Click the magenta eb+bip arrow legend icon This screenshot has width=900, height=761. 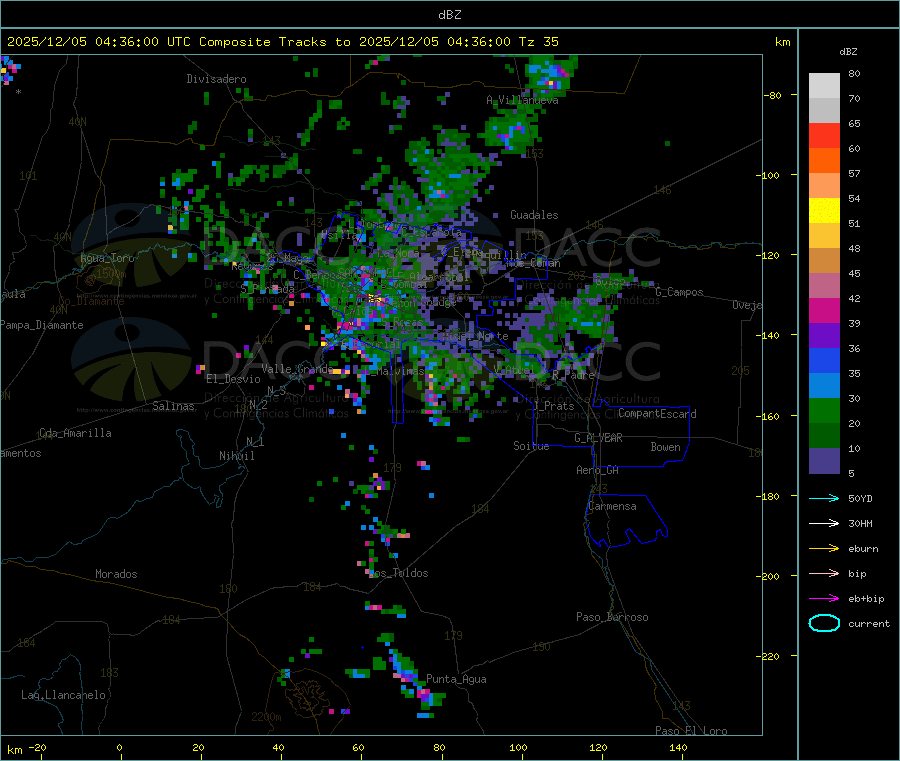coord(824,599)
